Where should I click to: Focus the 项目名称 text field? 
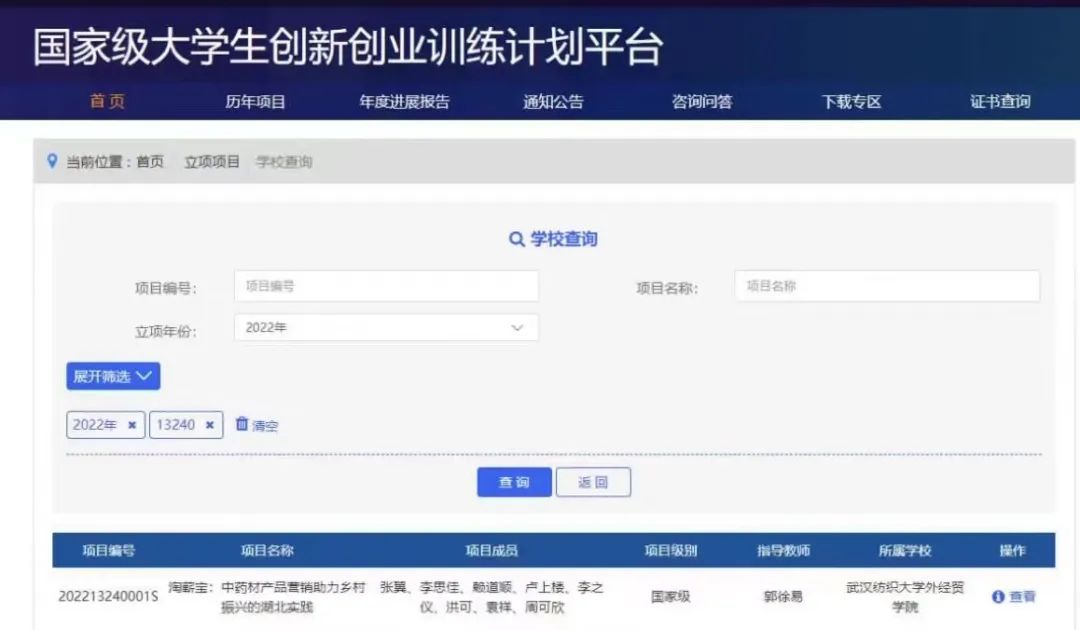click(x=887, y=286)
